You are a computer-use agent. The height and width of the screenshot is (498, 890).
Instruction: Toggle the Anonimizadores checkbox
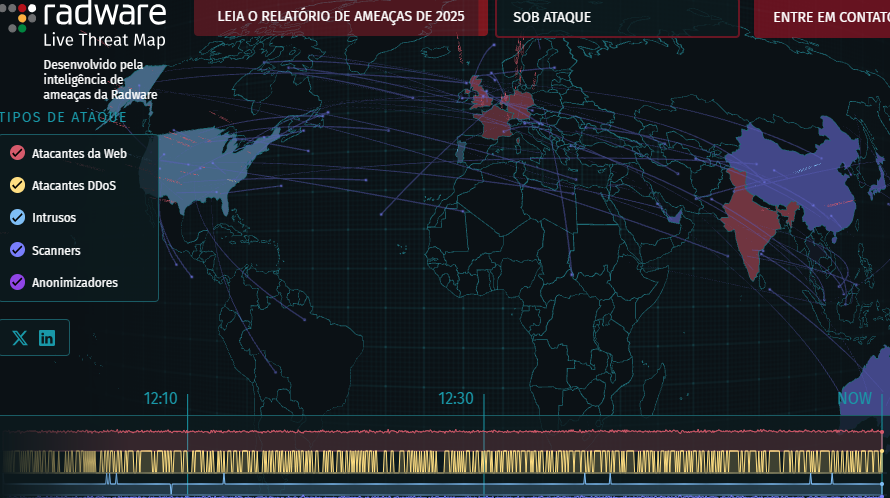tap(18, 282)
